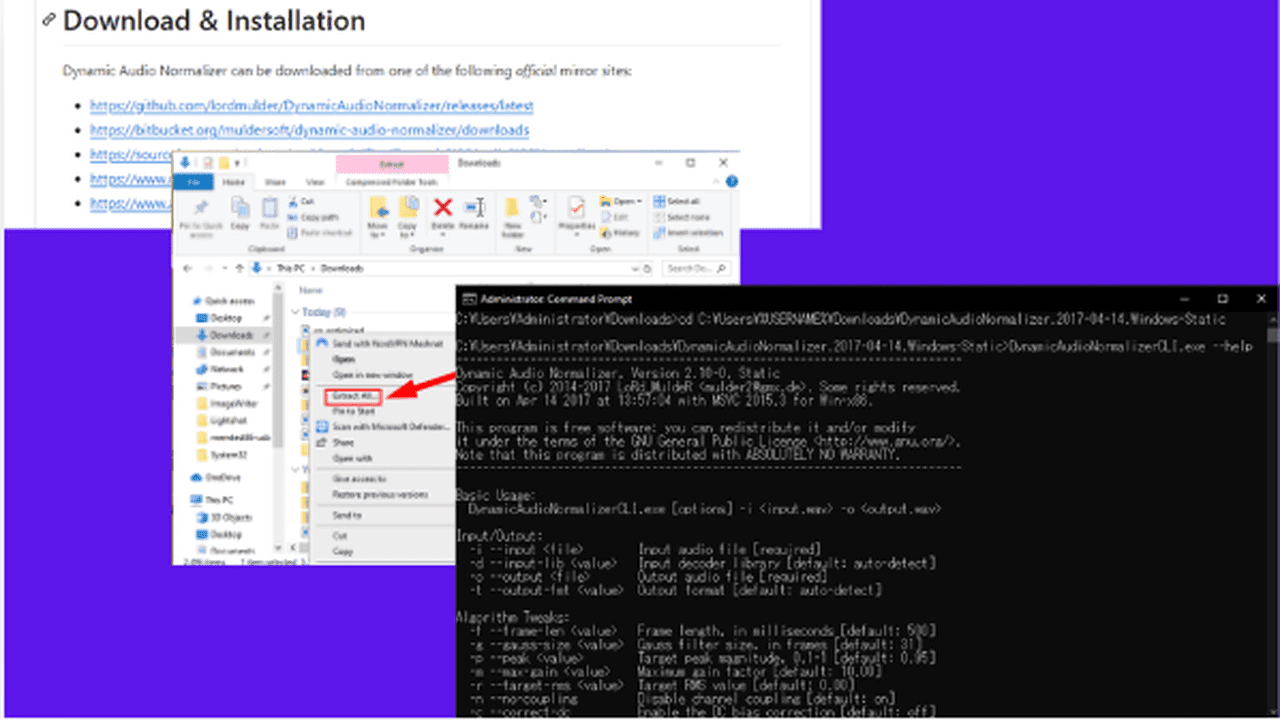1280x720 pixels.
Task: Switch to the View ribbon tab
Action: tap(315, 182)
